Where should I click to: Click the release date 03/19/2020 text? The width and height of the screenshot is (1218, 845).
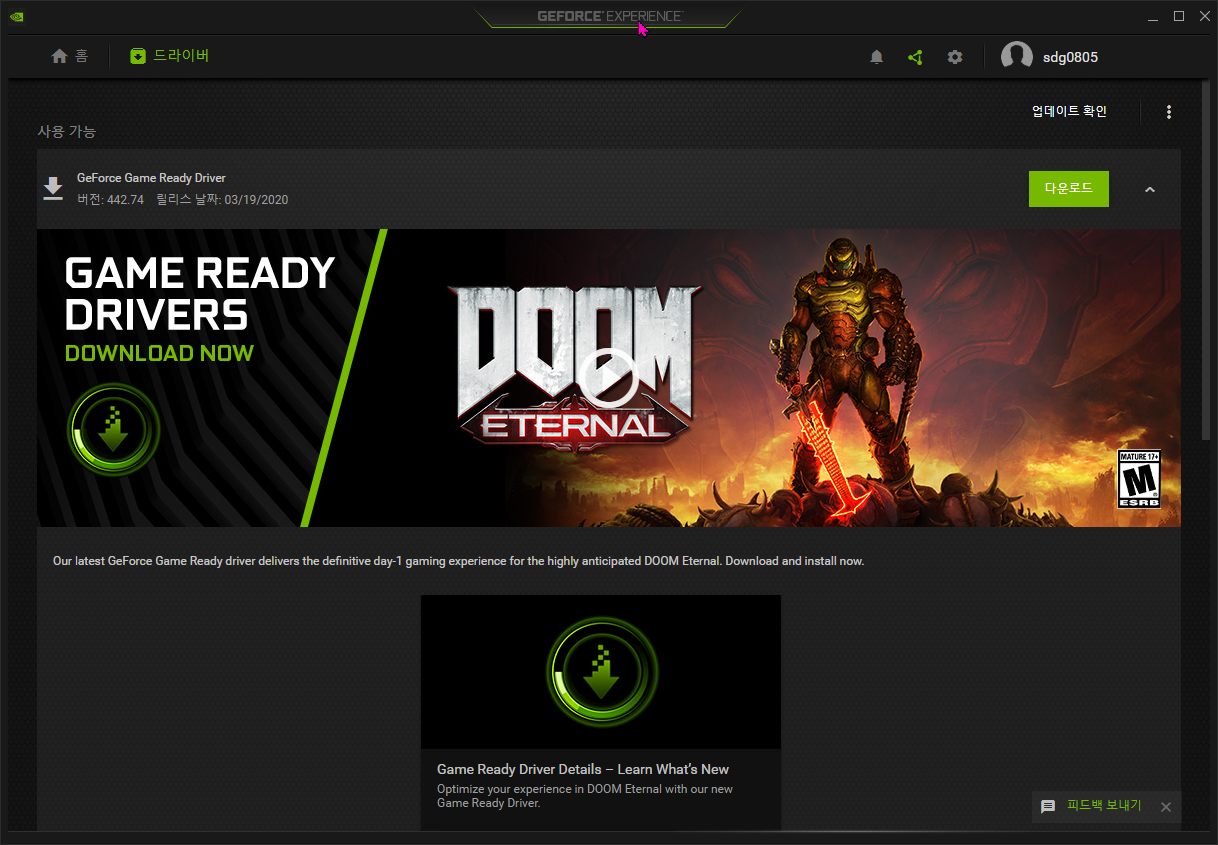[x=222, y=200]
